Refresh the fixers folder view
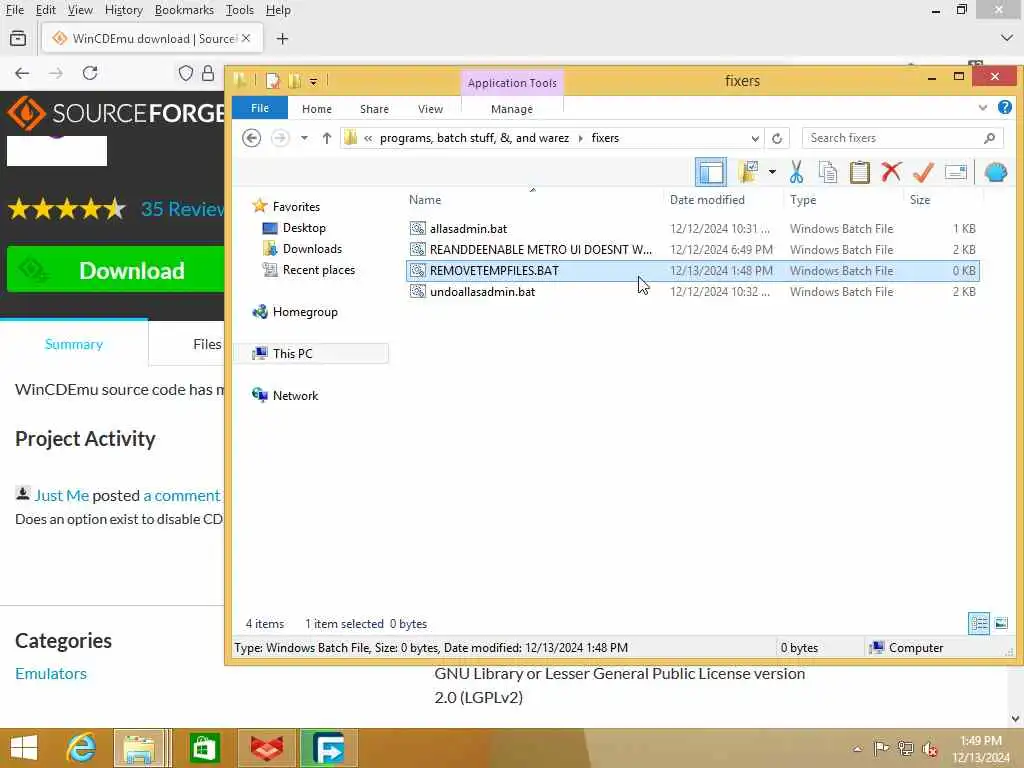This screenshot has height=768, width=1024. pyautogui.click(x=776, y=138)
